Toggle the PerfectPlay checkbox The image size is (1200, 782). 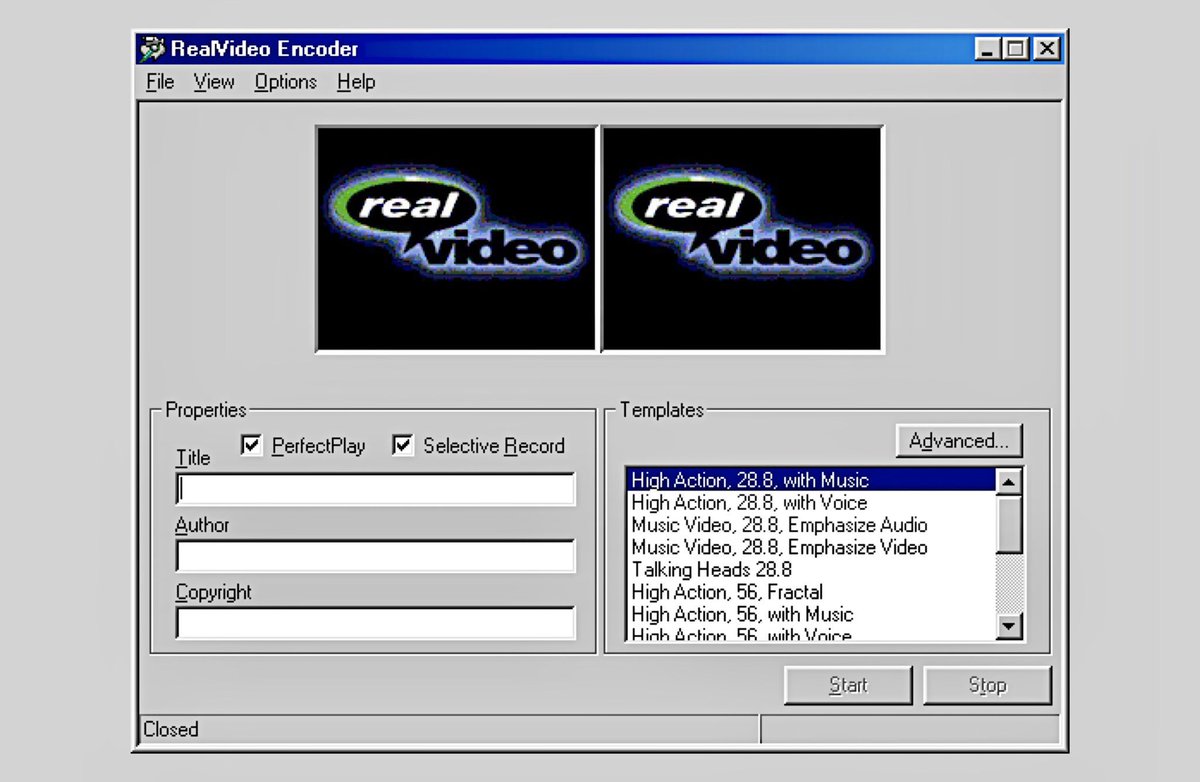[x=304, y=445]
